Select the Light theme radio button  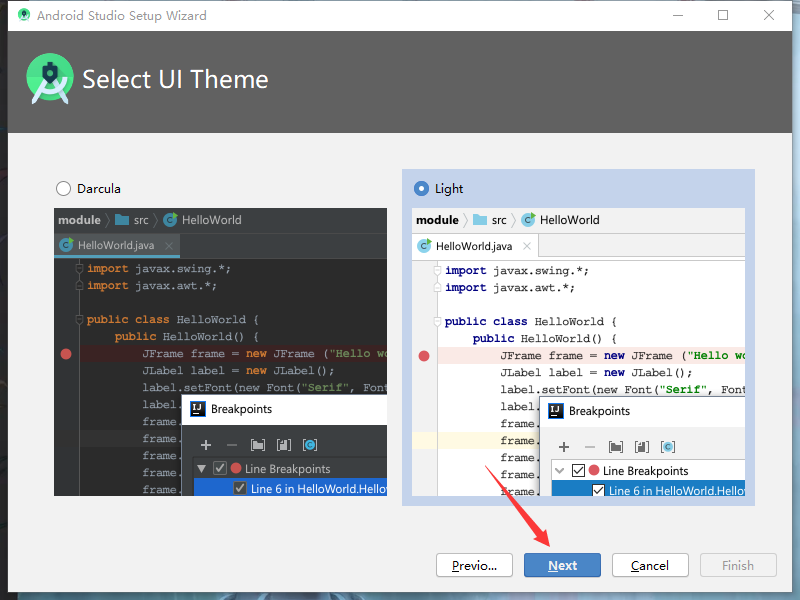click(x=421, y=189)
